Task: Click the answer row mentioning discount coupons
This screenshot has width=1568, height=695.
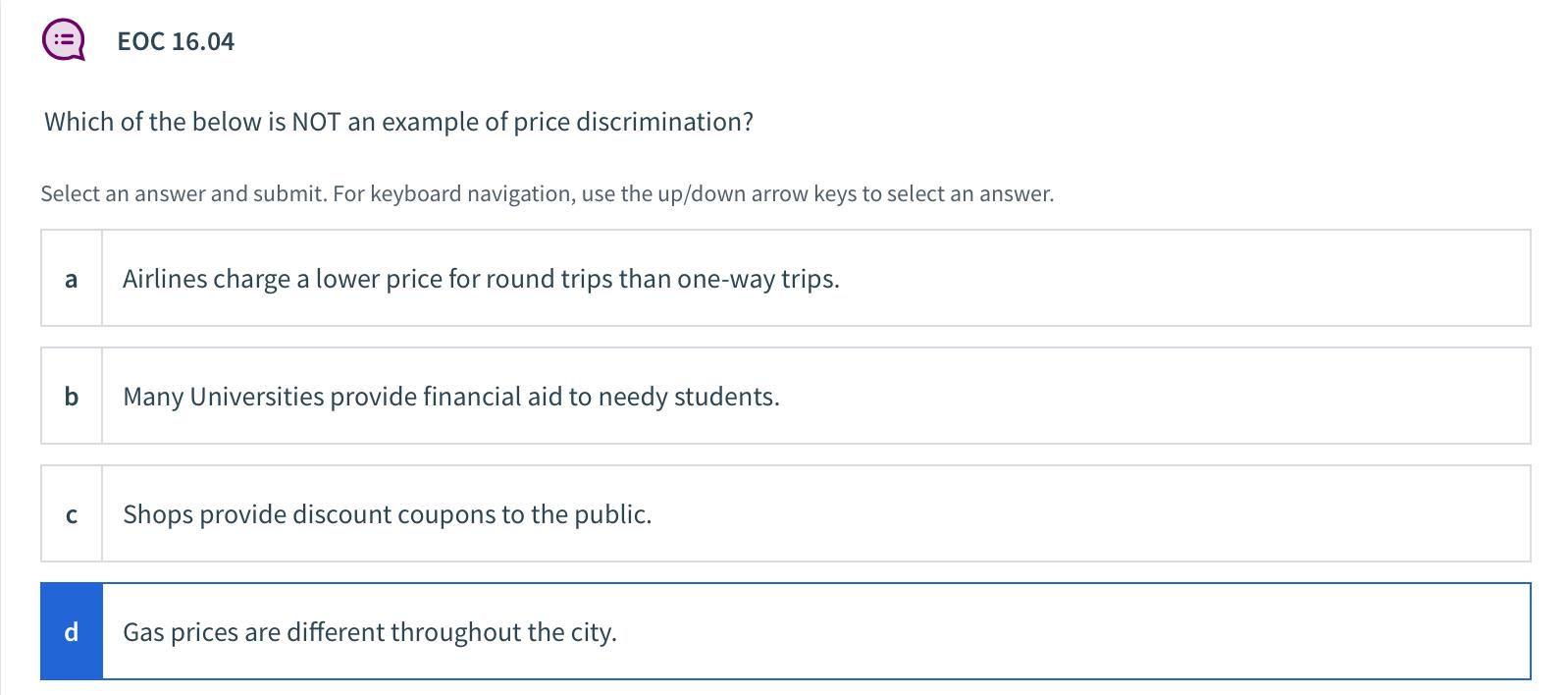Action: point(387,513)
